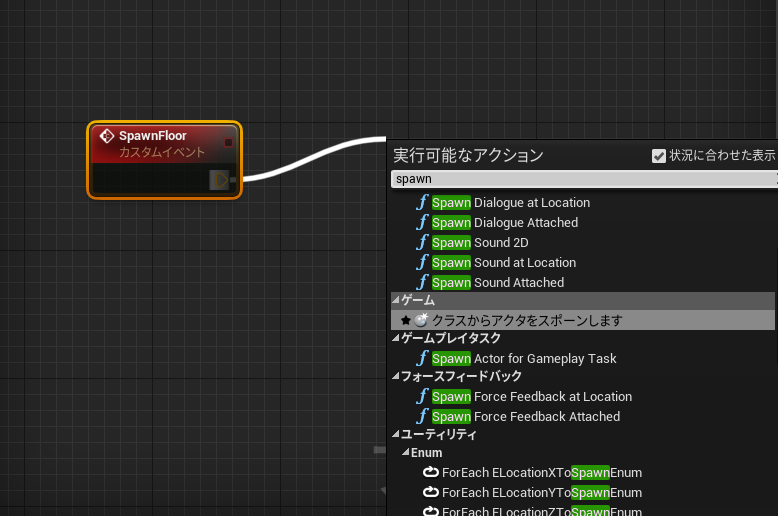Add Spawn Actor for Gameplay Task node

tap(524, 359)
